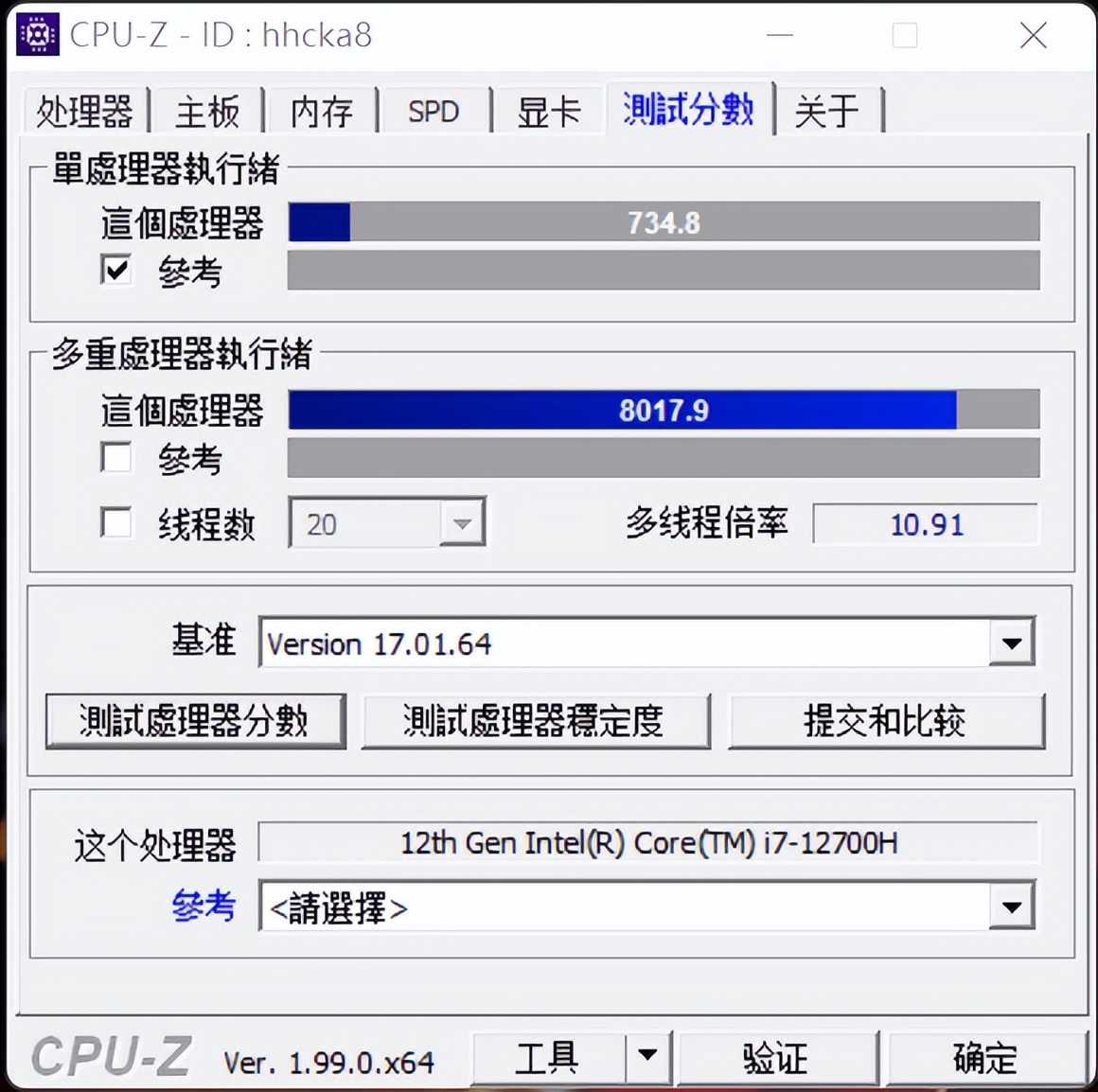The height and width of the screenshot is (1092, 1098).
Task: Expand the 工具 dropdown arrow
Action: click(x=648, y=1057)
